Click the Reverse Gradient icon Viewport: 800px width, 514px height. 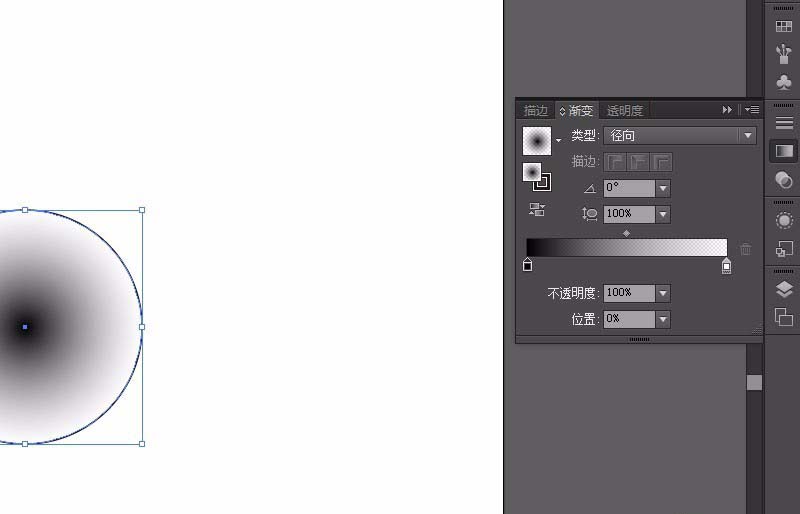(x=537, y=209)
